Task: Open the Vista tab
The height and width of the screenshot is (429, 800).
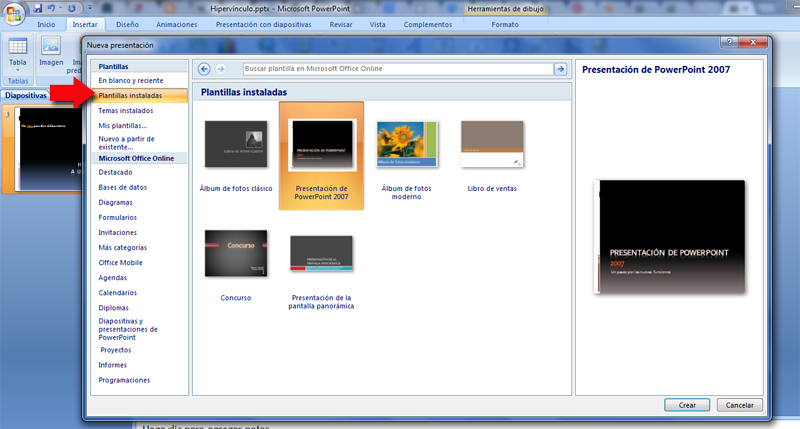Action: coord(378,24)
